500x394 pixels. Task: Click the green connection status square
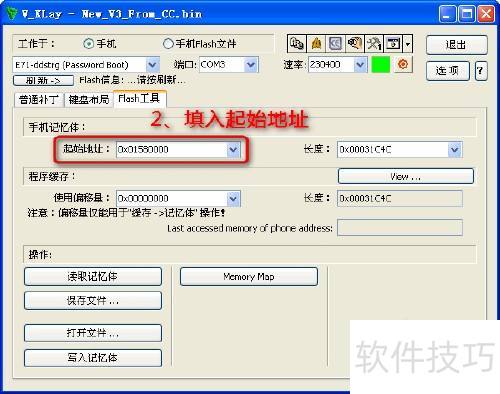click(x=380, y=64)
